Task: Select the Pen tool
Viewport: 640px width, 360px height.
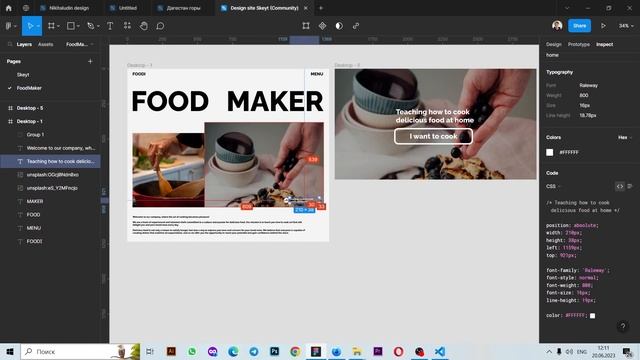Action: click(91, 26)
